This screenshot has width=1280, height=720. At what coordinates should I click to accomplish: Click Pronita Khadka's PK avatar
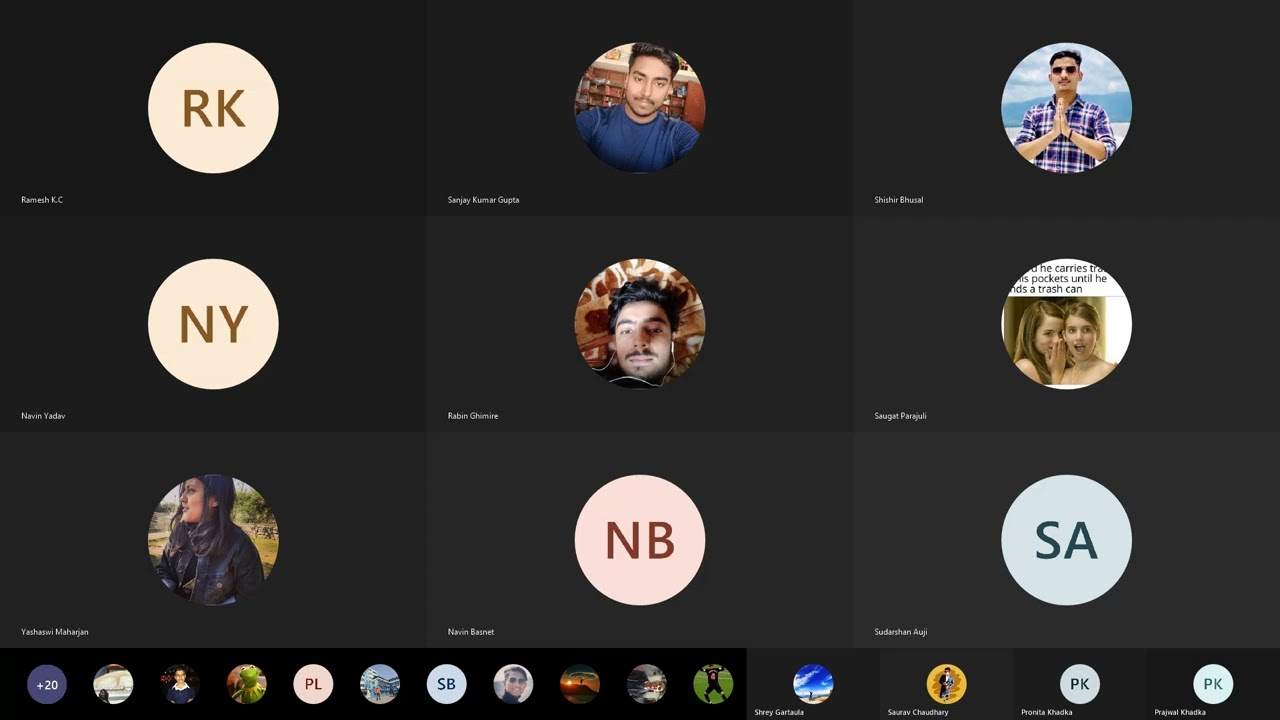point(1080,684)
